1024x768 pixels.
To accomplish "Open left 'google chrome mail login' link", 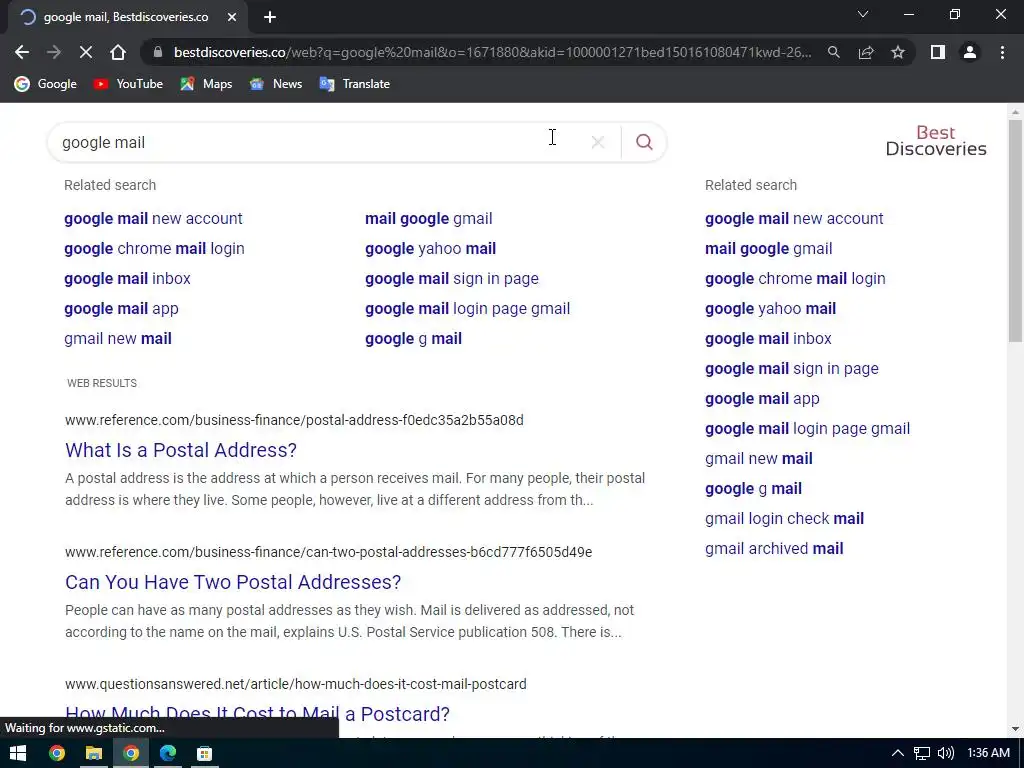I will pos(154,248).
